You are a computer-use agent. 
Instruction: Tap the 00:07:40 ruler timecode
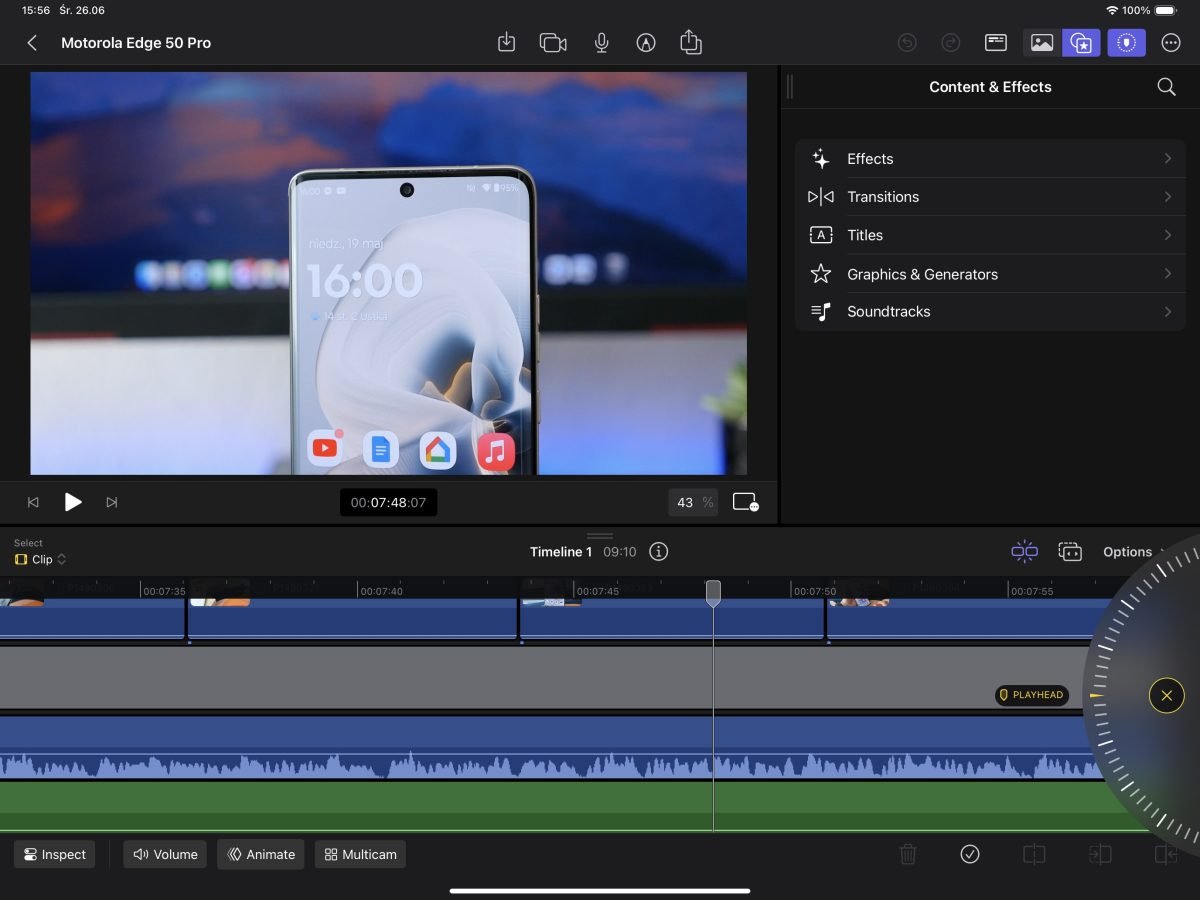tap(382, 591)
